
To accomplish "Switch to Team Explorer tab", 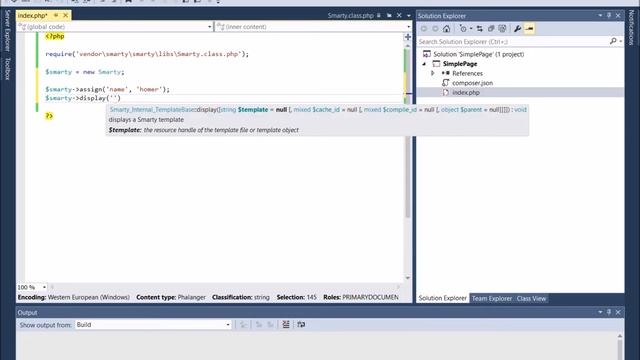I will [492, 298].
